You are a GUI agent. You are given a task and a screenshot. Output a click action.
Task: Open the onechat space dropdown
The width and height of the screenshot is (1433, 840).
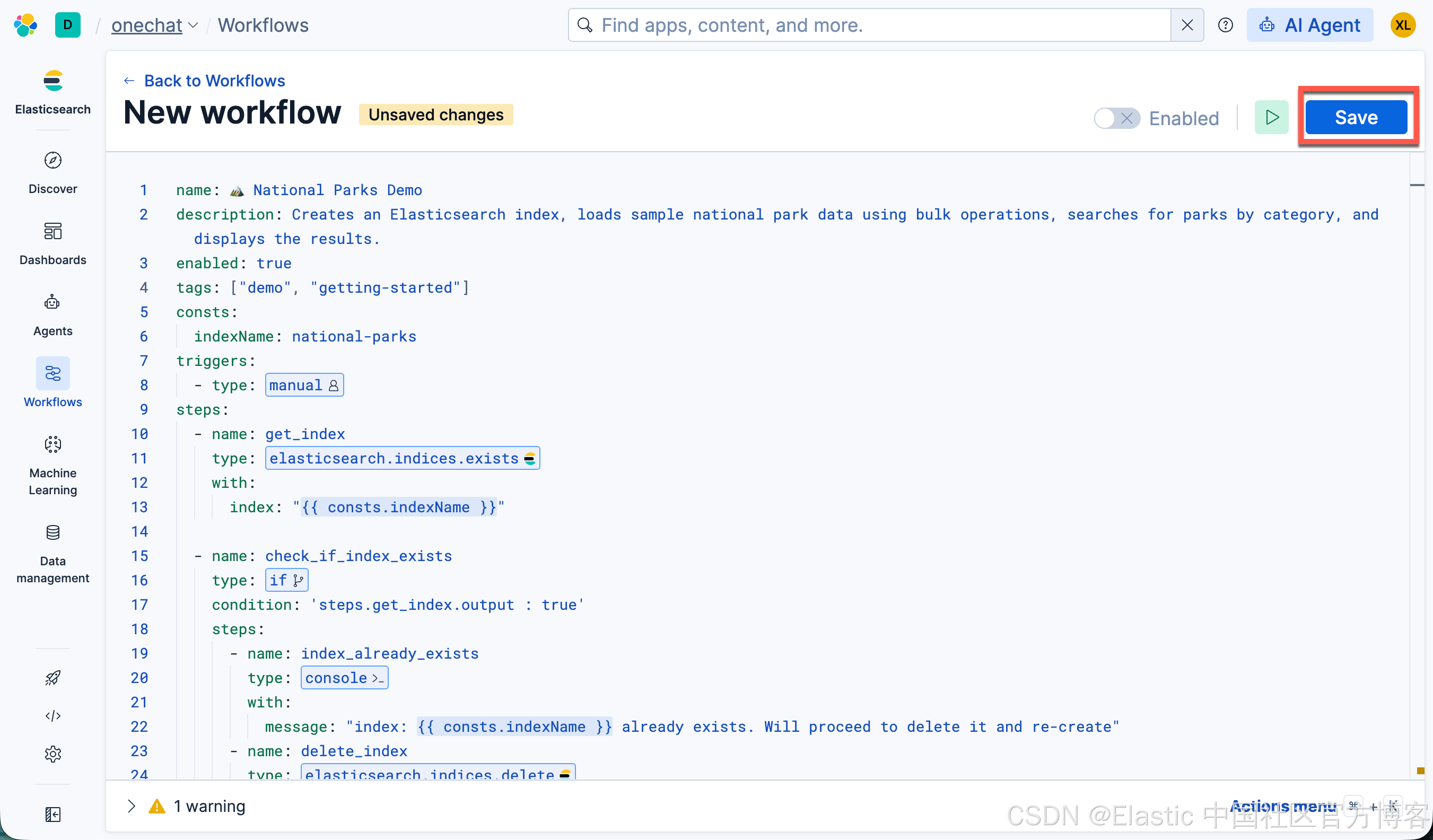point(155,25)
